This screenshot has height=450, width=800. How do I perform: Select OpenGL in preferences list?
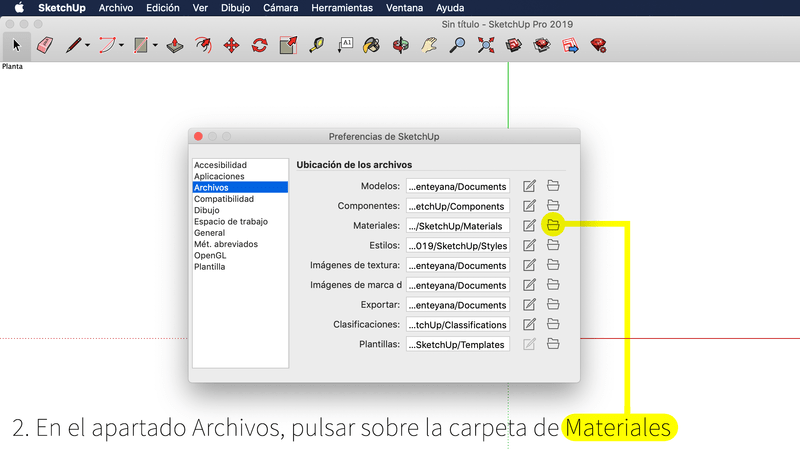coord(240,255)
